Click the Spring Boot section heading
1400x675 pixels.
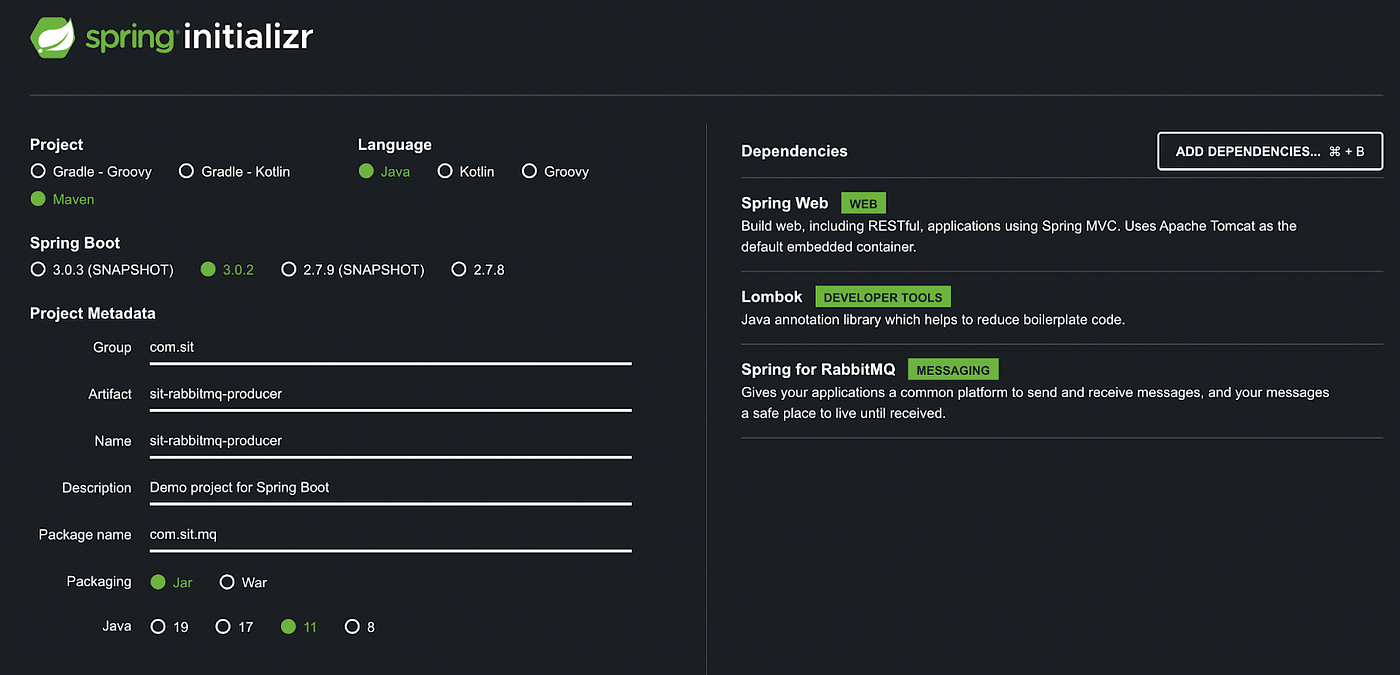(75, 243)
